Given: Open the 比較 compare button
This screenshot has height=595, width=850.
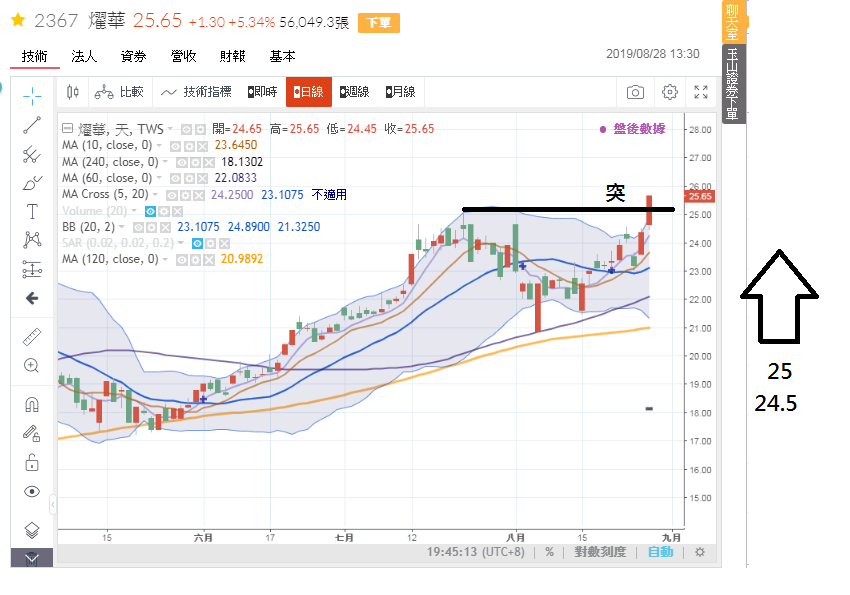Looking at the screenshot, I should click(x=119, y=92).
